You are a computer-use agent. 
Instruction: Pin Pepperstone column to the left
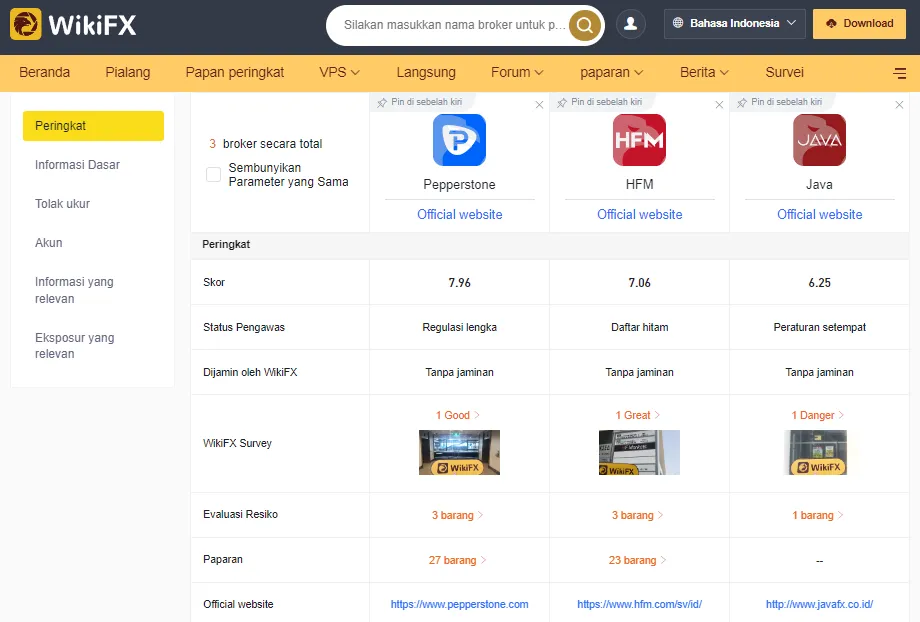pyautogui.click(x=420, y=102)
